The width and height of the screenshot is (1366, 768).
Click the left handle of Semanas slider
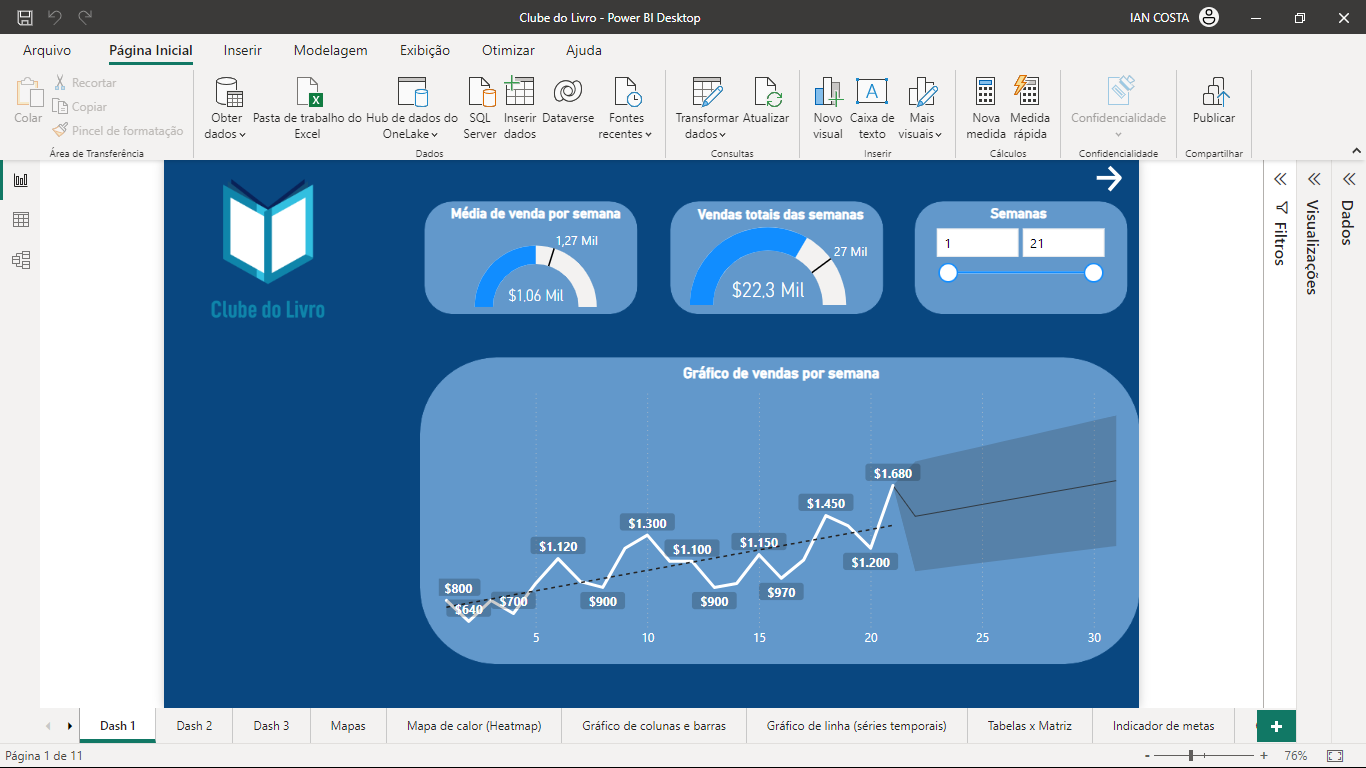click(948, 273)
